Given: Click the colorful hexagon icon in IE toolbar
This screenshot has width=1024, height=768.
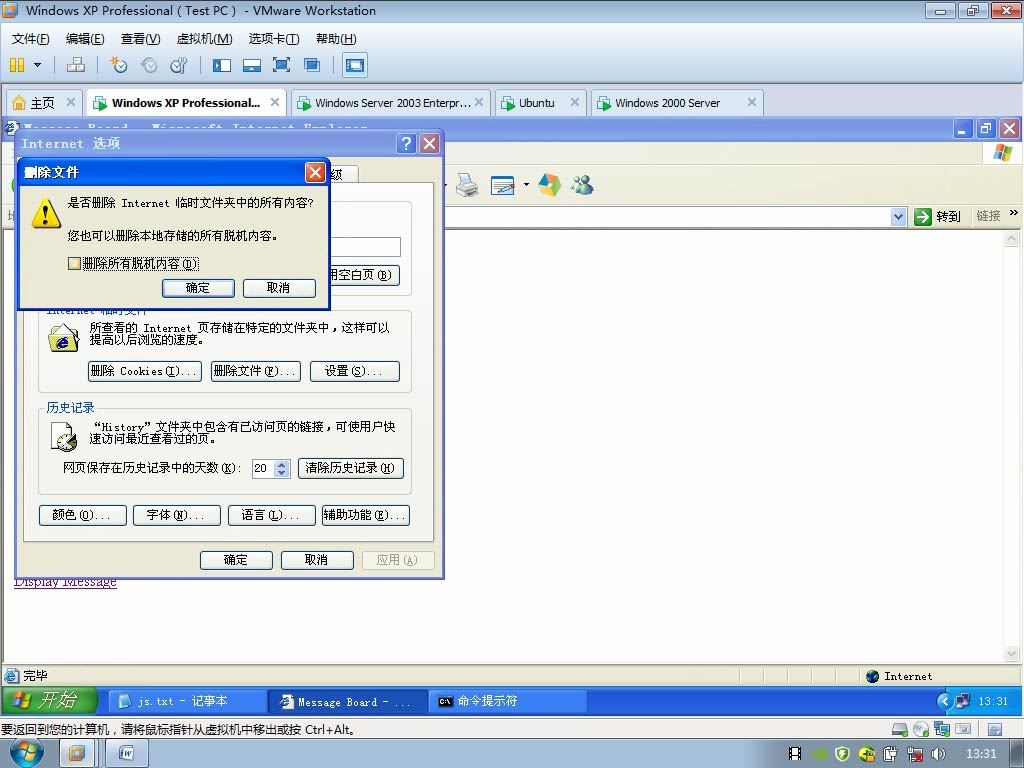Looking at the screenshot, I should pos(549,185).
